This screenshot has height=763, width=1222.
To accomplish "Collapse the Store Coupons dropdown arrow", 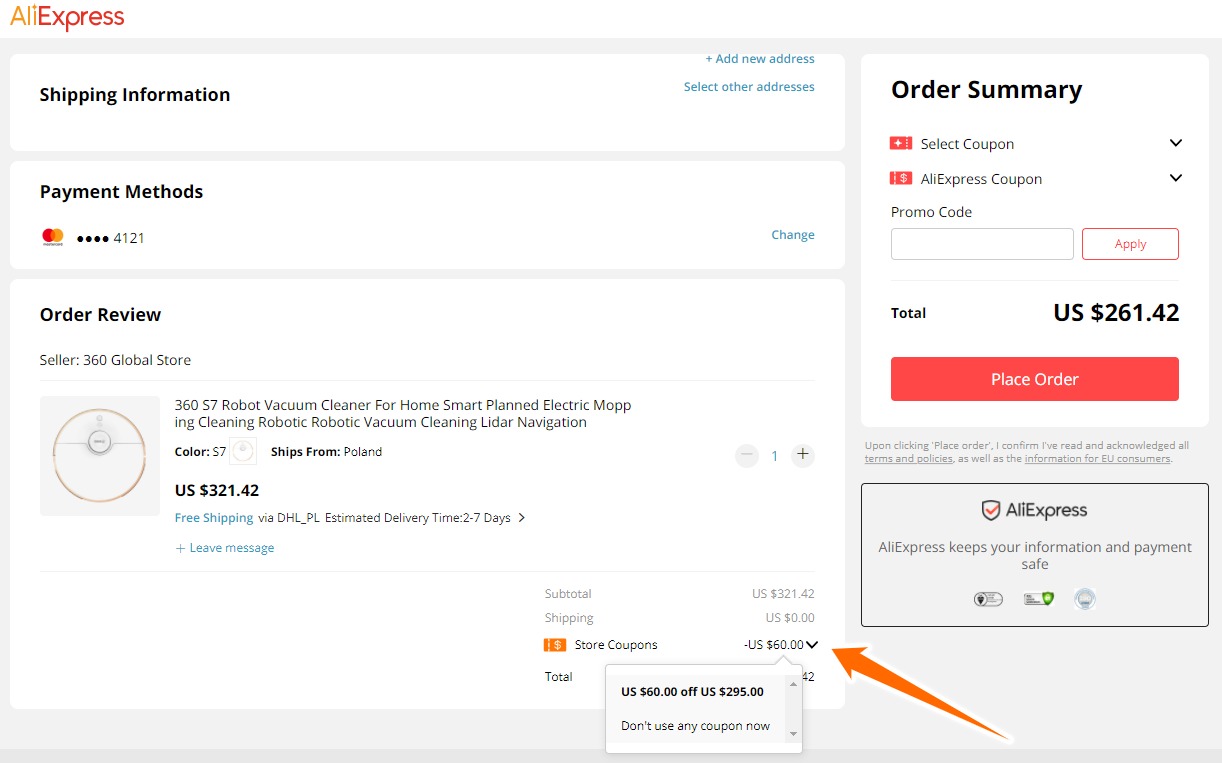I will click(x=811, y=645).
